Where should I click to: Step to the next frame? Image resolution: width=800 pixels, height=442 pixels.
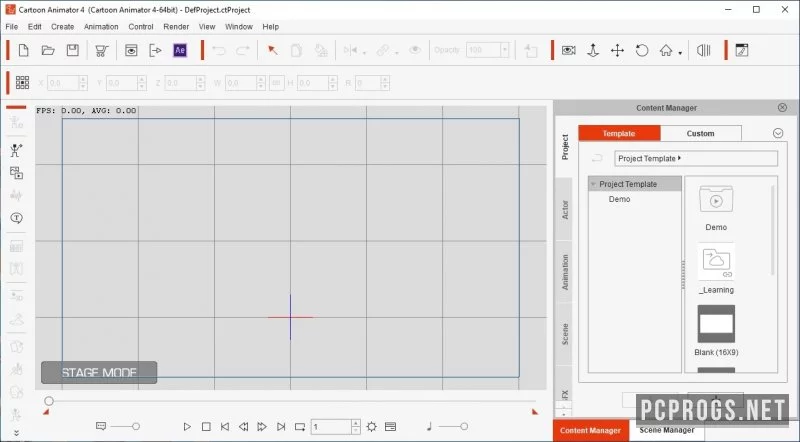(262, 427)
